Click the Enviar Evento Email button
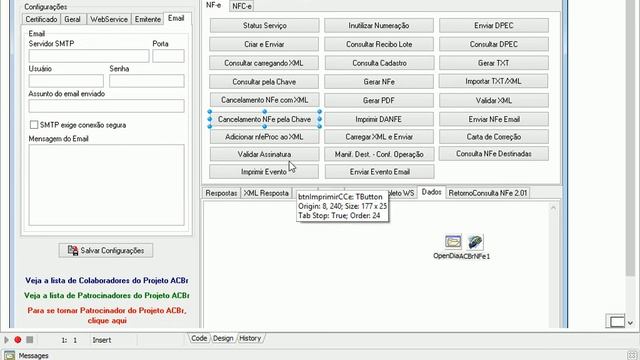Image resolution: width=640 pixels, height=360 pixels. [x=380, y=172]
